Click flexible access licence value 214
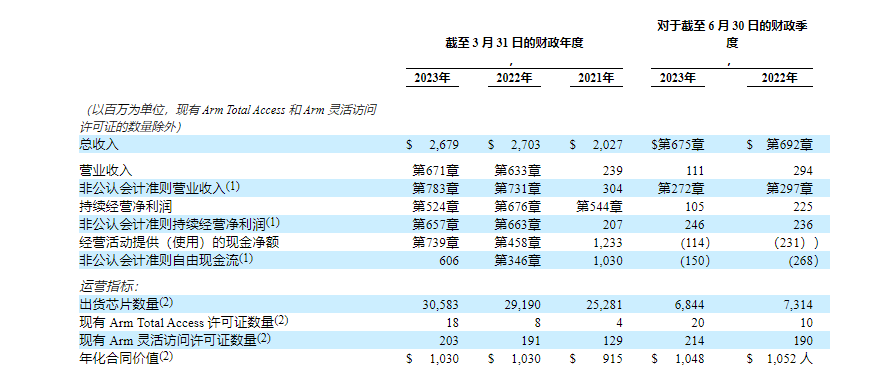Viewport: 875px width, 383px height. tap(695, 341)
